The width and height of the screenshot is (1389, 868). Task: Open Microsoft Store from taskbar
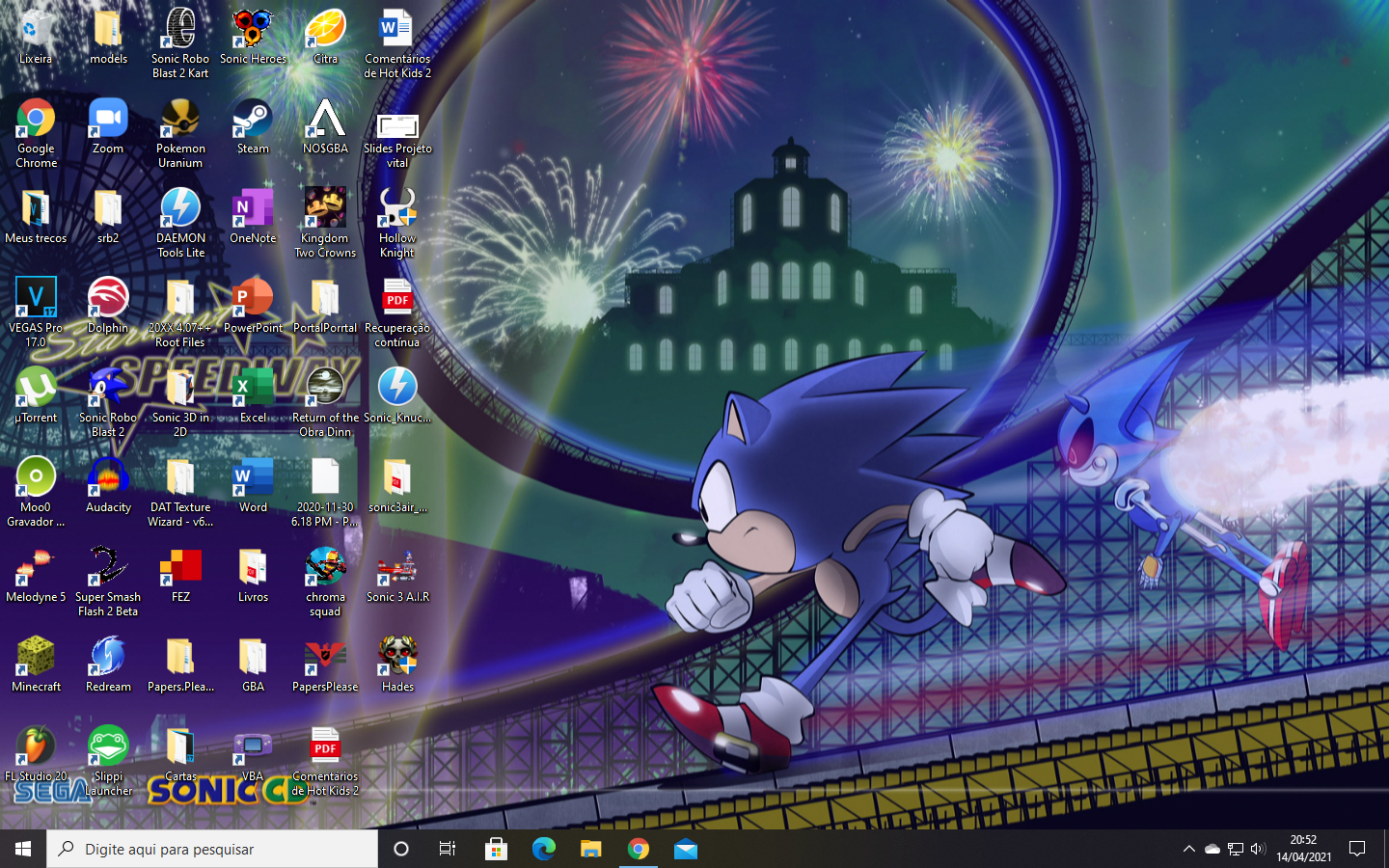tap(496, 849)
